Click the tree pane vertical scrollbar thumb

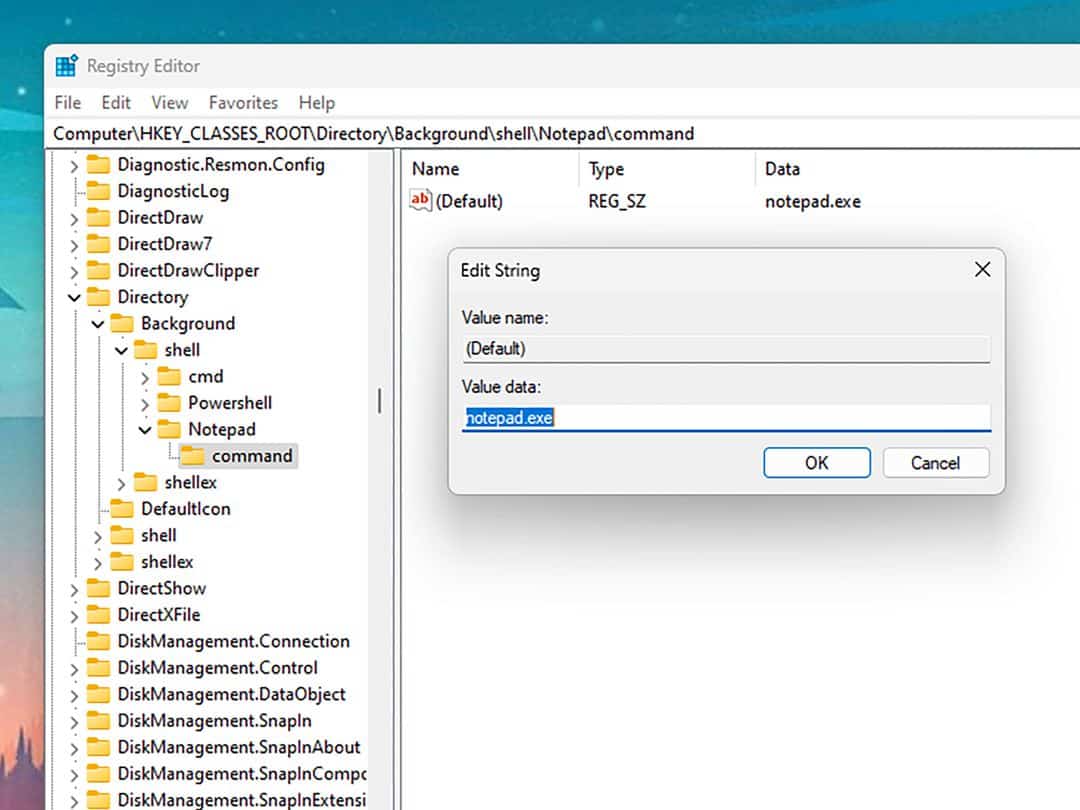[x=380, y=401]
